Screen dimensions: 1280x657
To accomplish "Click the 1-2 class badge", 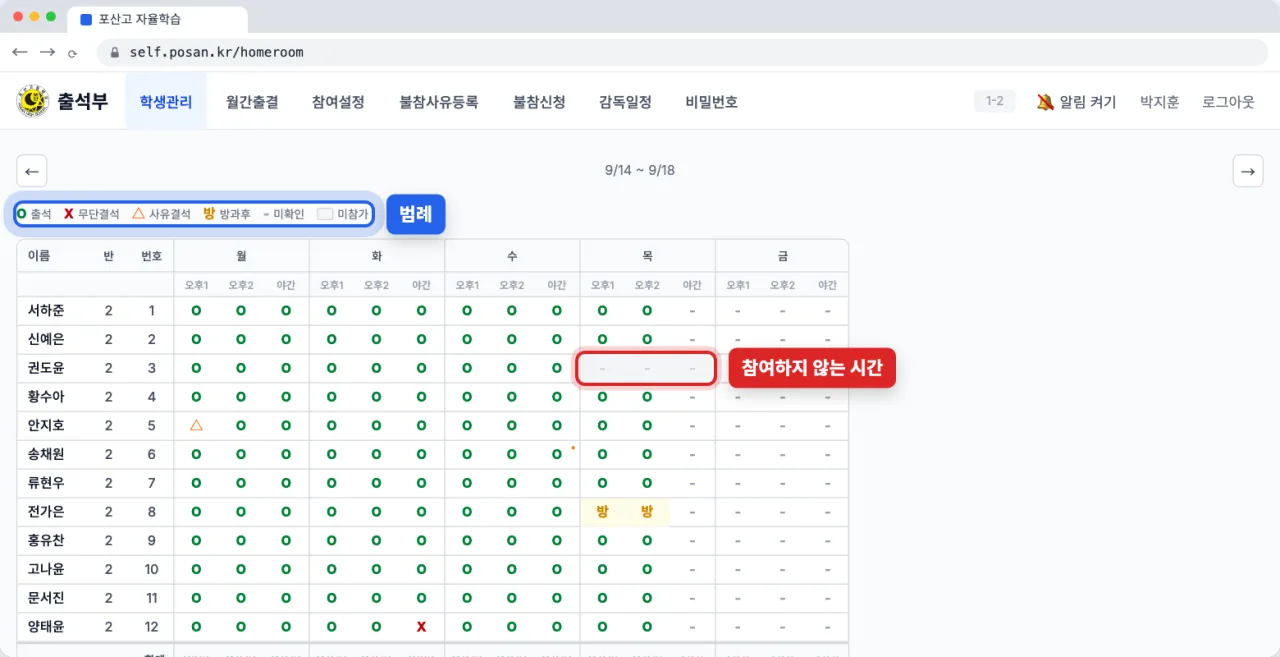I will click(x=995, y=101).
